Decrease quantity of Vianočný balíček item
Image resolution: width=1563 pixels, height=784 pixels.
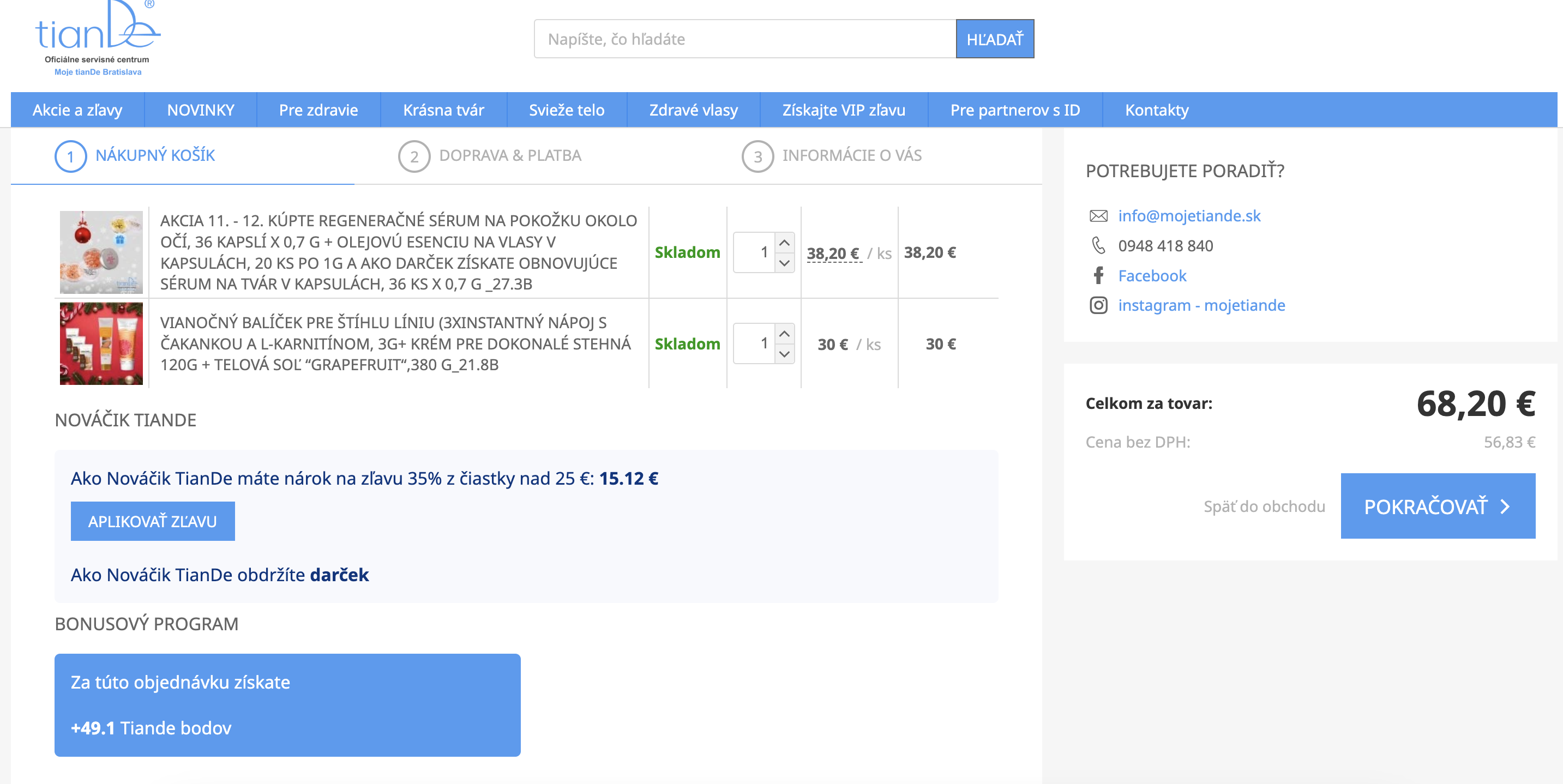point(784,354)
